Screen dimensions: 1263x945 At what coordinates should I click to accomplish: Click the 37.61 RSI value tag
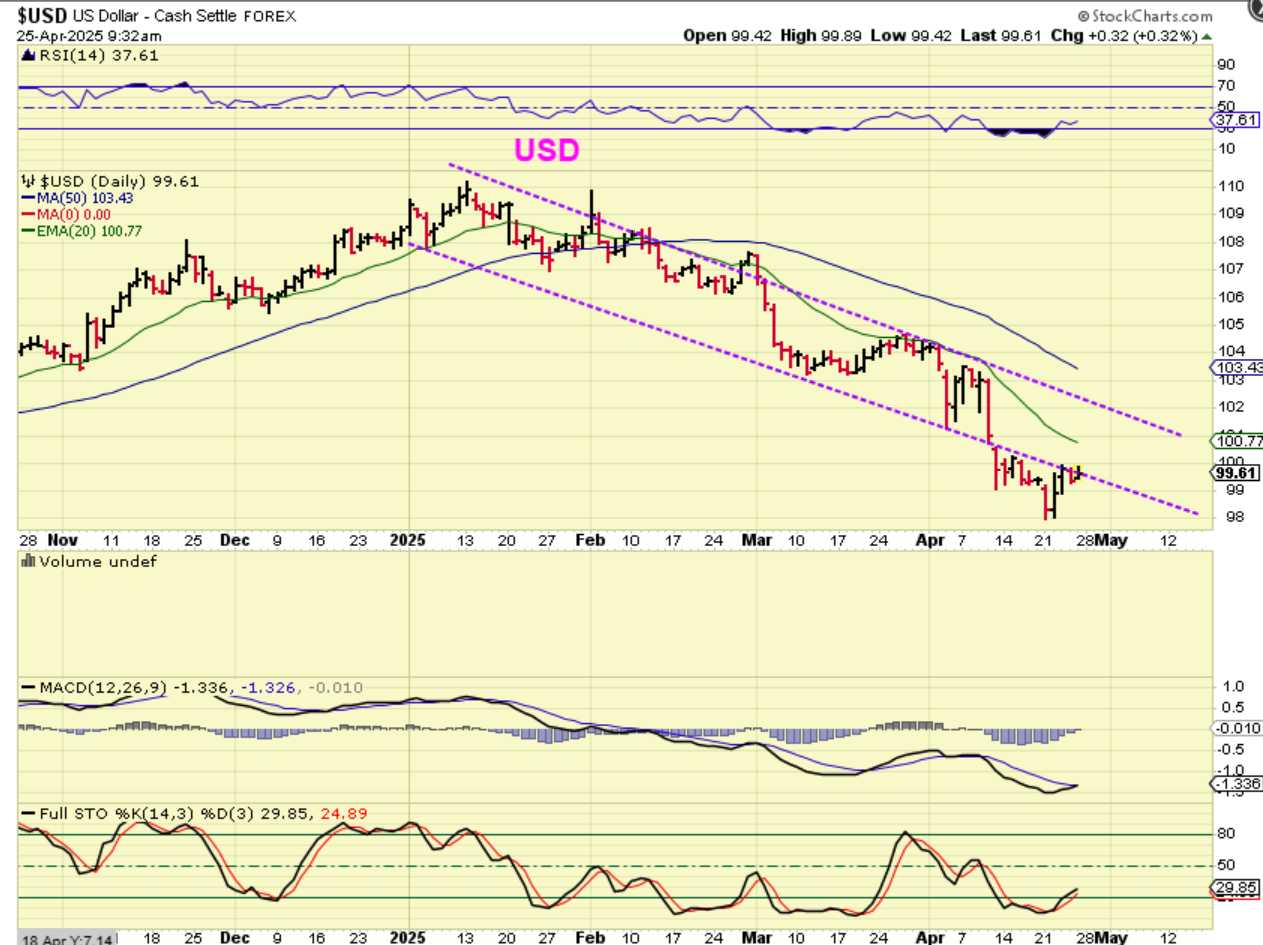pyautogui.click(x=1235, y=121)
